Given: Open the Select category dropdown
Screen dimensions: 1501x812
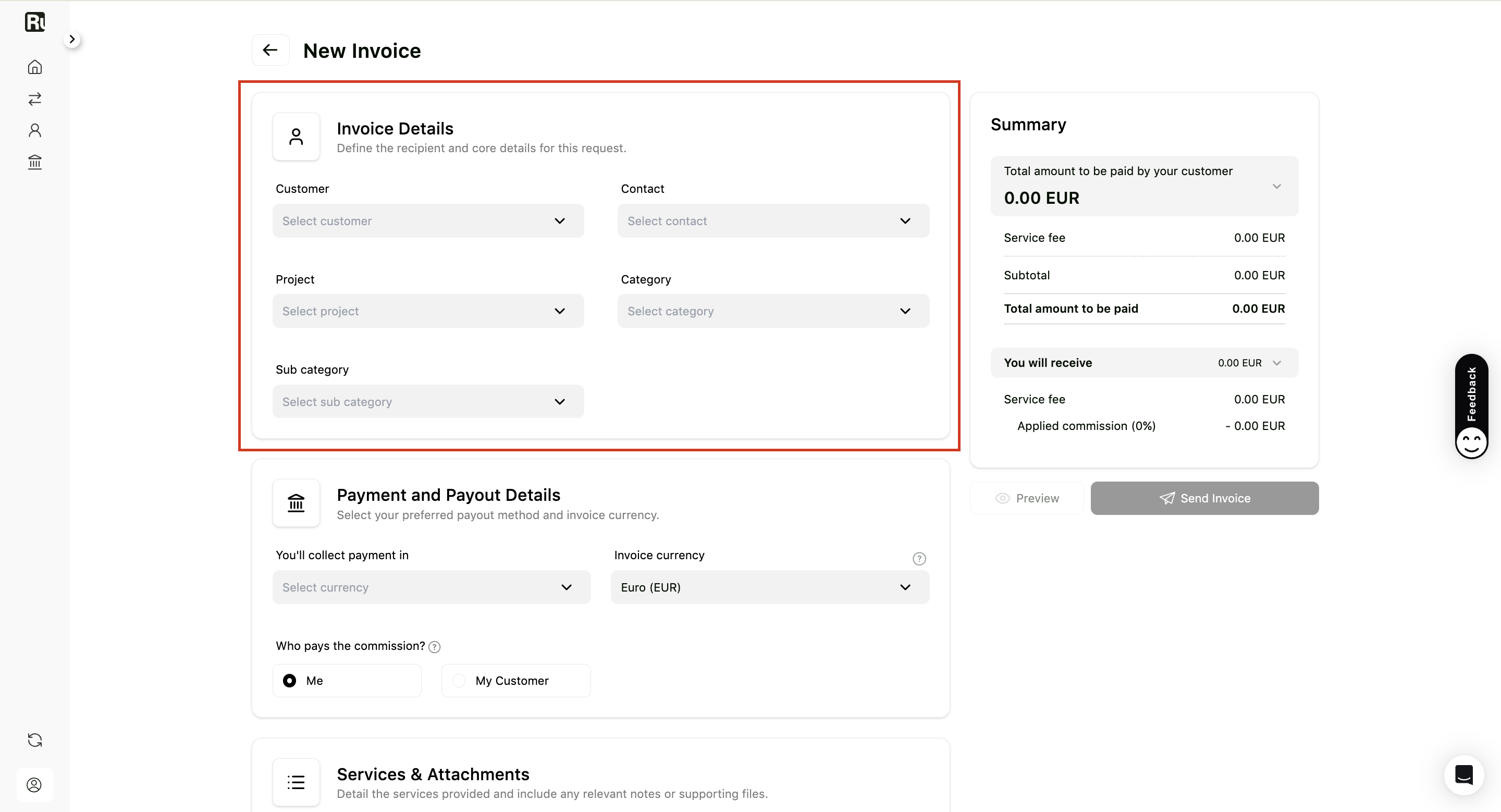Looking at the screenshot, I should click(x=773, y=311).
